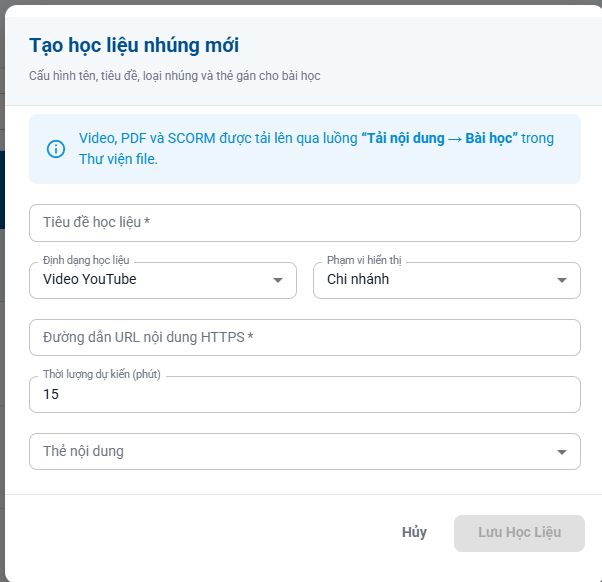Viewport: 602px width, 582px height.
Task: Focus the Tiêu đề học liệu field
Action: 305,223
